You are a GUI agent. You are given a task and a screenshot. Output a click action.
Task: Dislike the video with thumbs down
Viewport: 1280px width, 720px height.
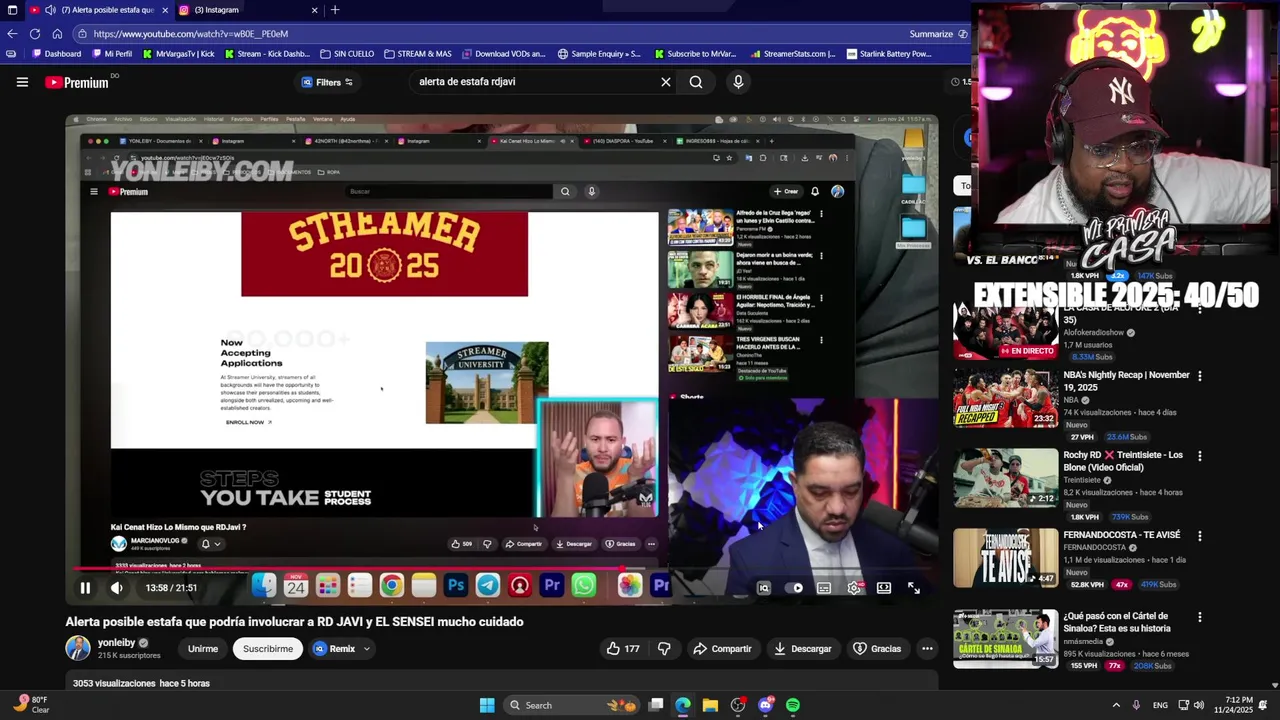[664, 649]
